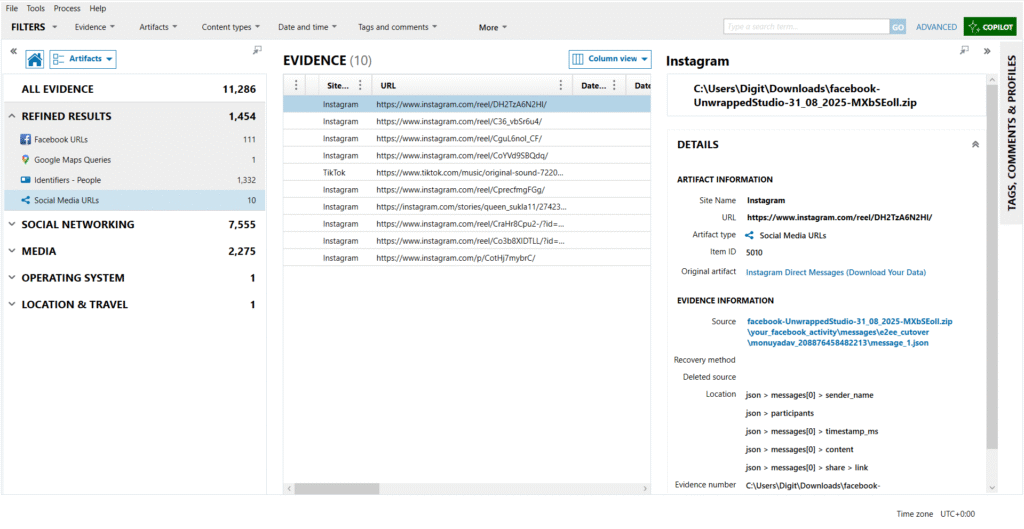Open the Date and time filter
Image resolution: width=1024 pixels, height=529 pixels.
point(308,27)
